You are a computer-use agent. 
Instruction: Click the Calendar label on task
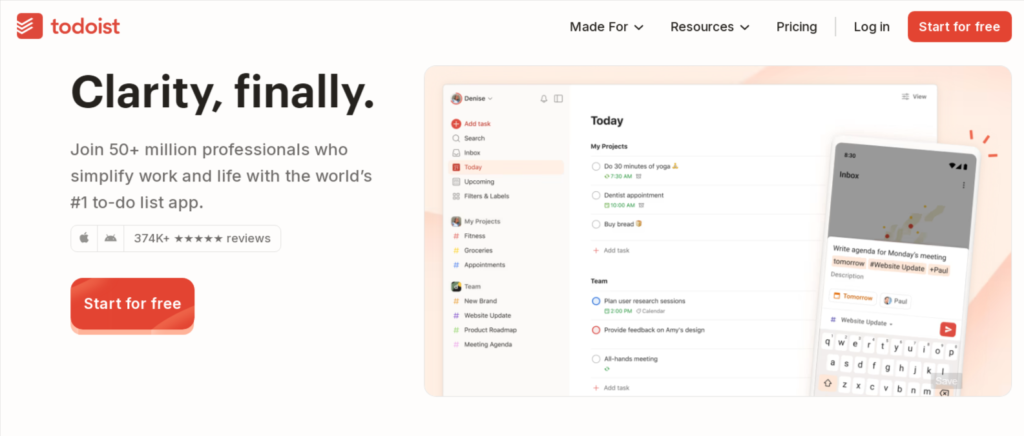(x=650, y=311)
